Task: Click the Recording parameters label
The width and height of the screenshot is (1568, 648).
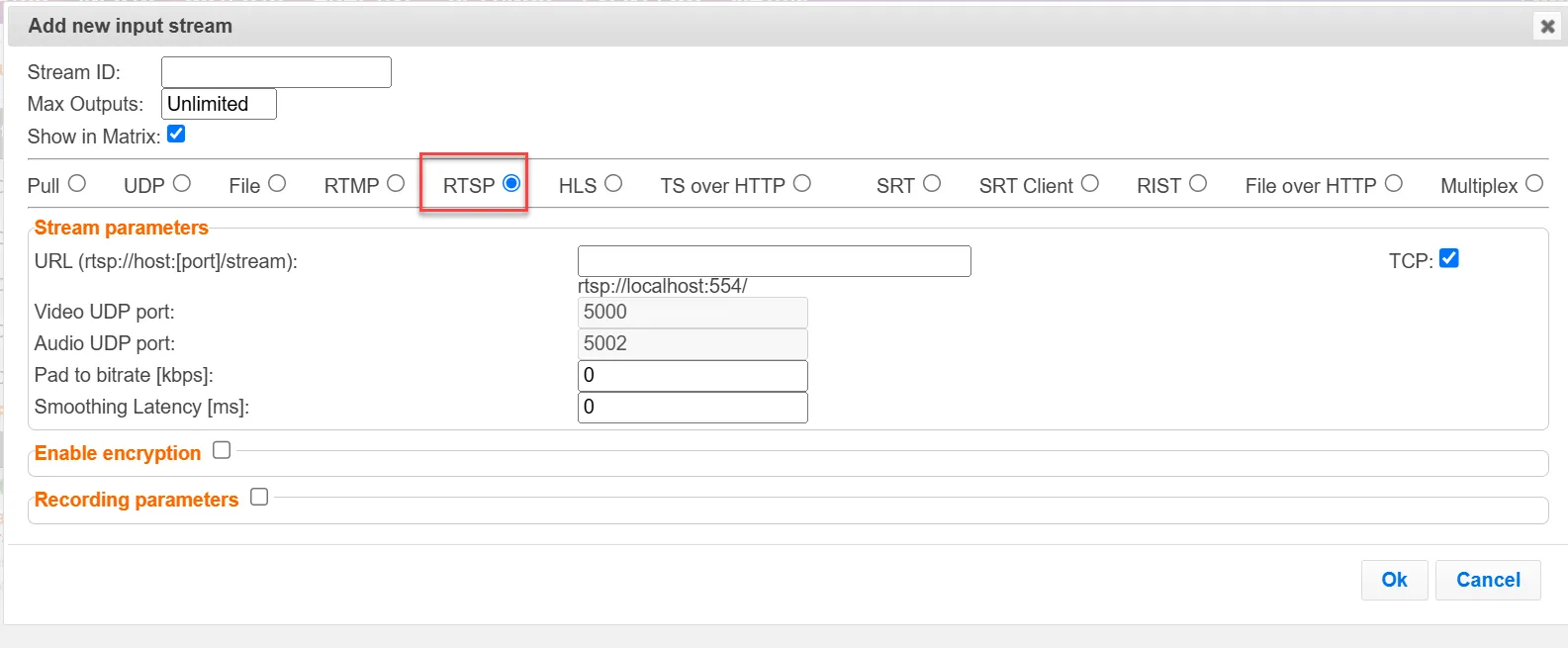Action: [137, 500]
